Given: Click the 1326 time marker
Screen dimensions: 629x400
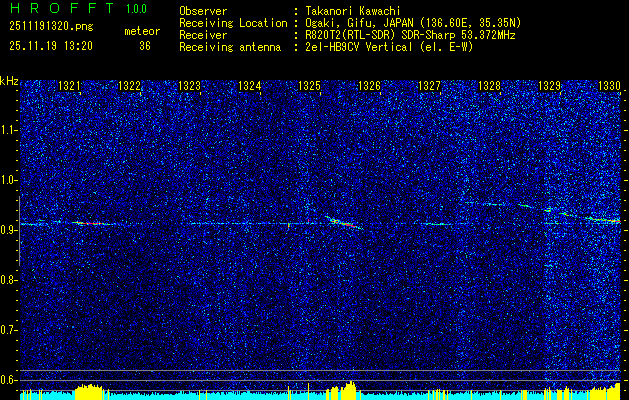Looking at the screenshot, I should (369, 85).
